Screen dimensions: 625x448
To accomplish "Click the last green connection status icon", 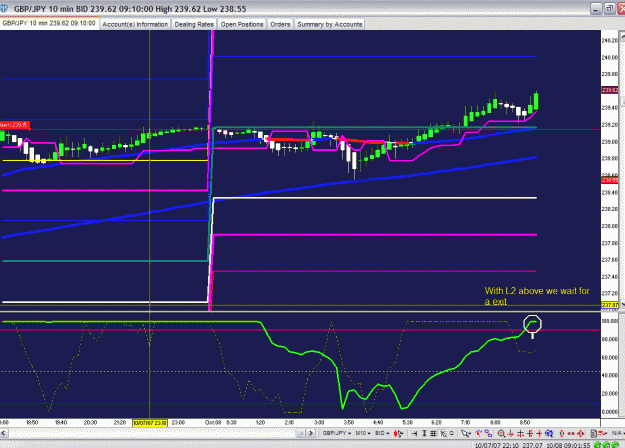I will pos(615,444).
